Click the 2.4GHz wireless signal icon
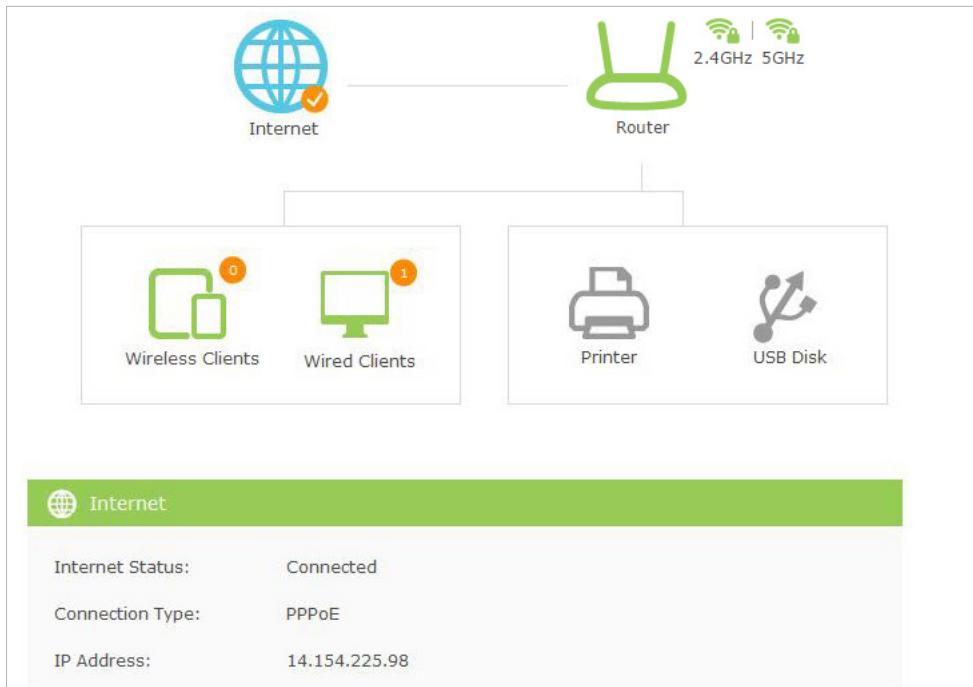The width and height of the screenshot is (973, 687). [722, 30]
